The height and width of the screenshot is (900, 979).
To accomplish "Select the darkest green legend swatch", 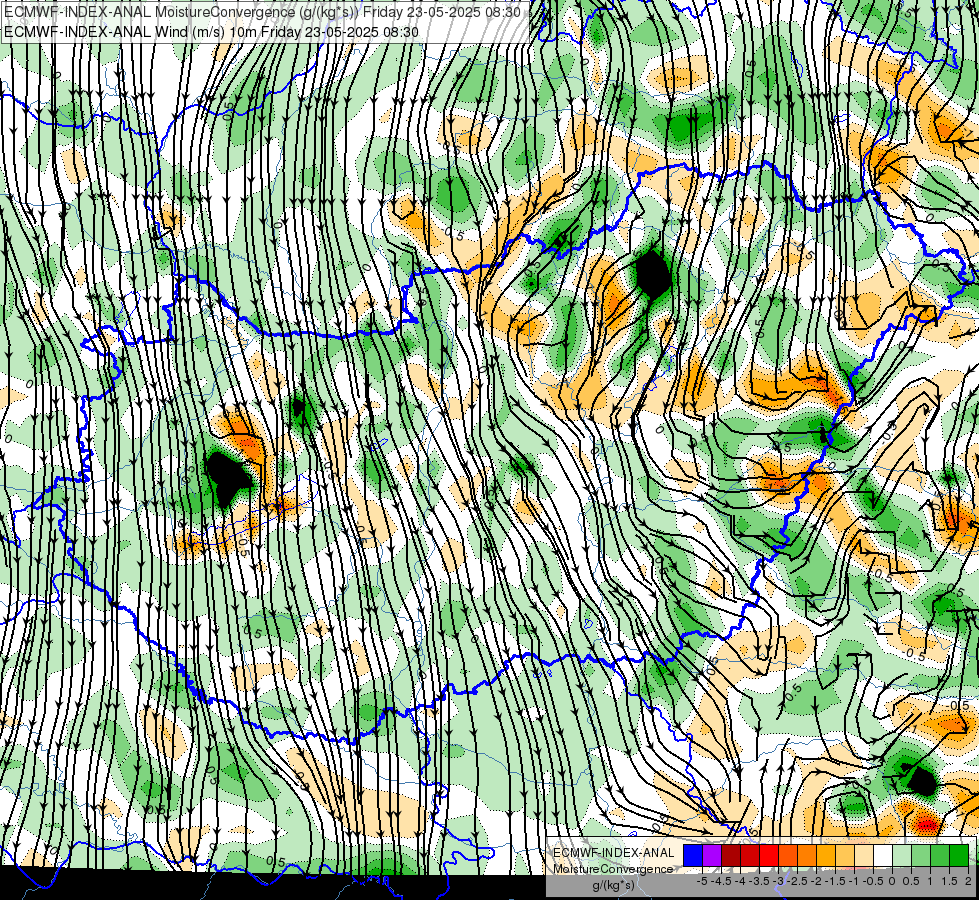I will [959, 855].
